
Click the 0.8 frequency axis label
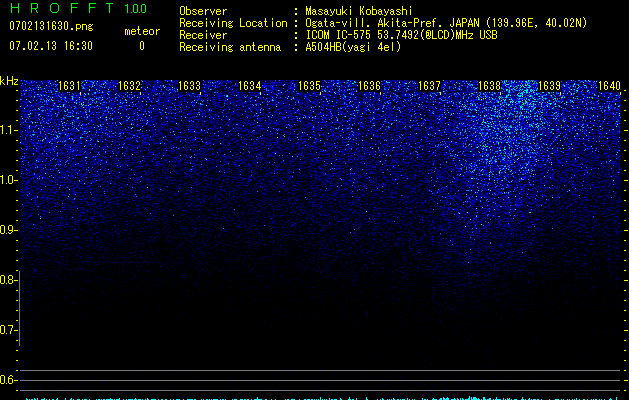coord(8,280)
